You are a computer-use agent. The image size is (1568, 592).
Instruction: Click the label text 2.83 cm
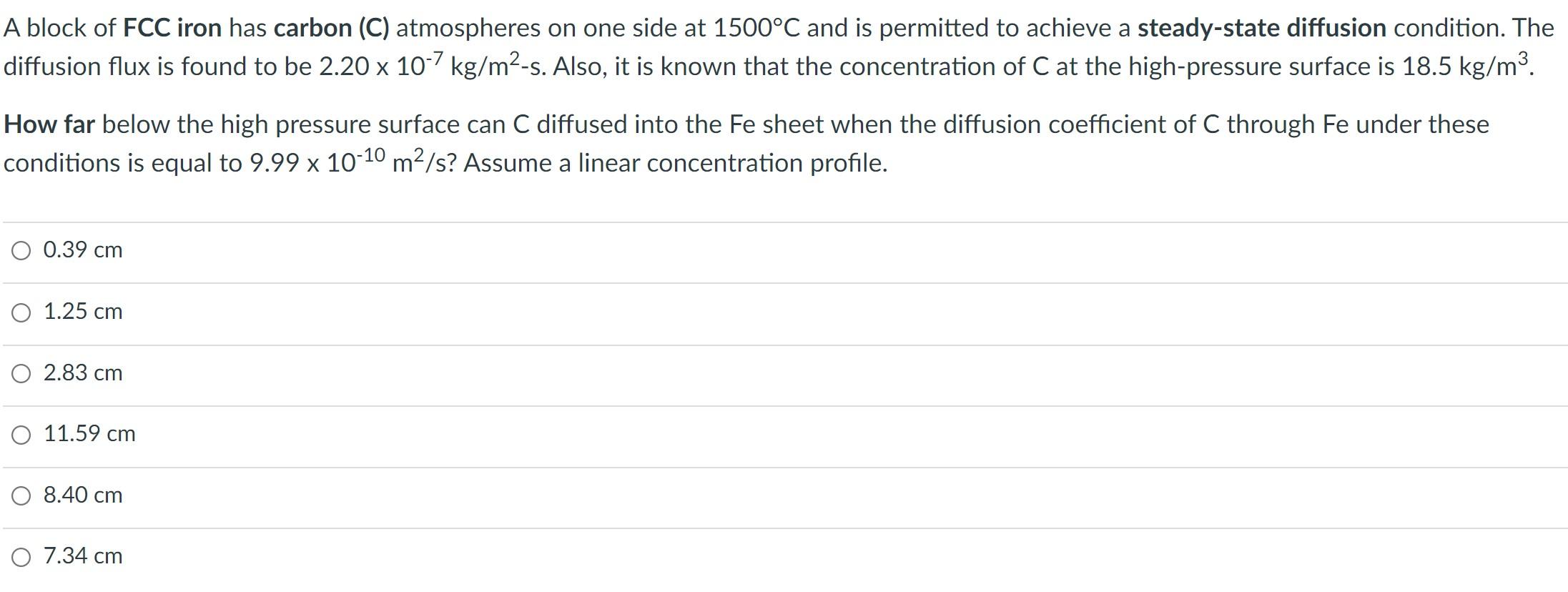(82, 373)
